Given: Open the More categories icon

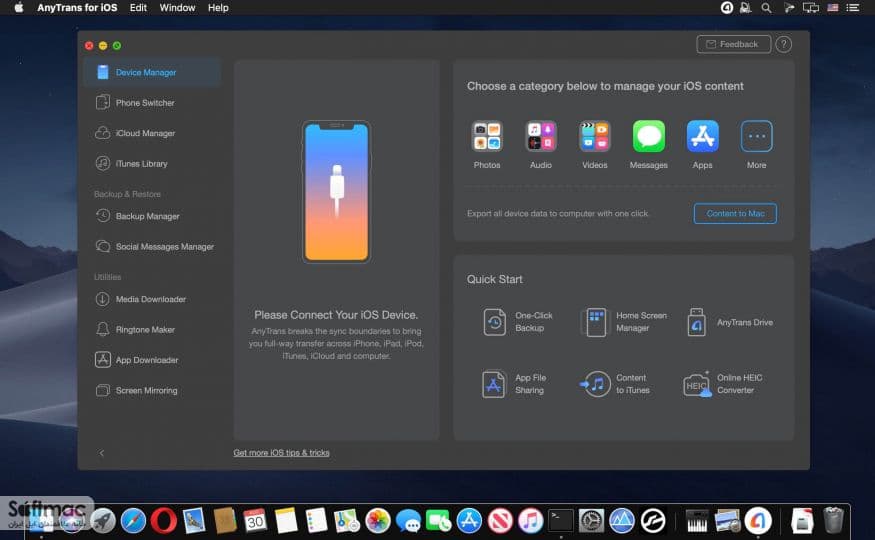Looking at the screenshot, I should [756, 136].
